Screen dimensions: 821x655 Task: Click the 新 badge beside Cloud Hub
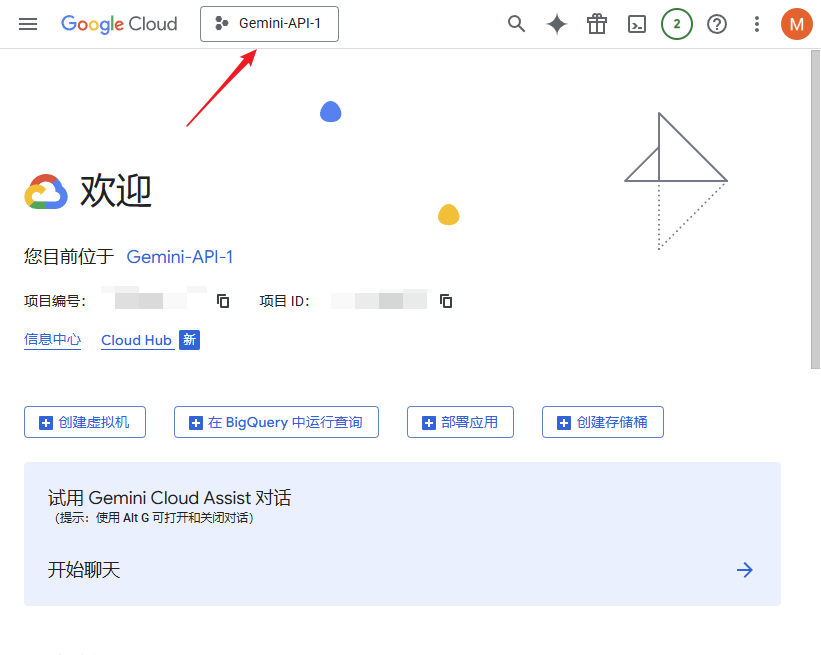(190, 340)
